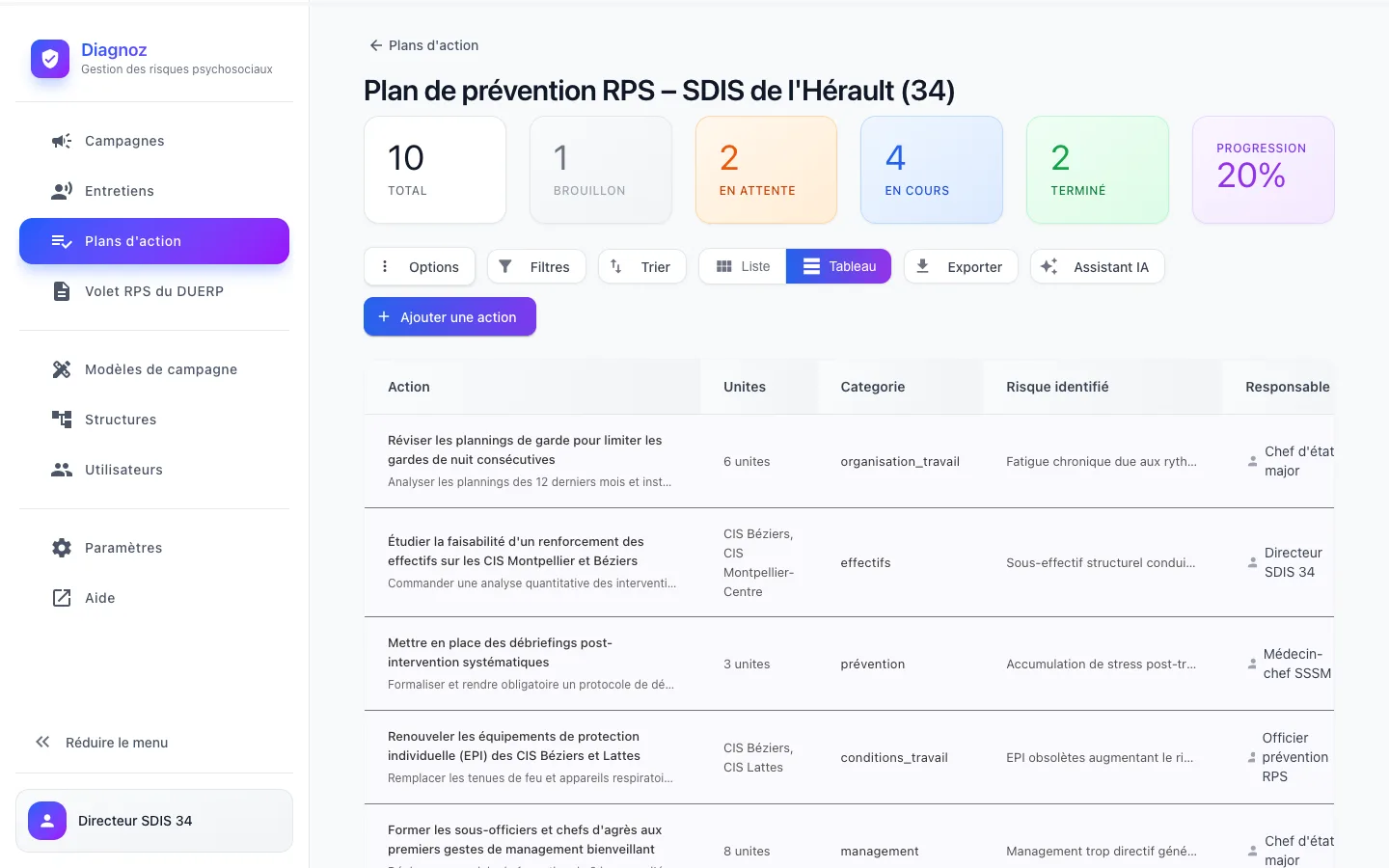The image size is (1389, 868).
Task: Click the sort arrows Trier icon
Action: tap(616, 266)
